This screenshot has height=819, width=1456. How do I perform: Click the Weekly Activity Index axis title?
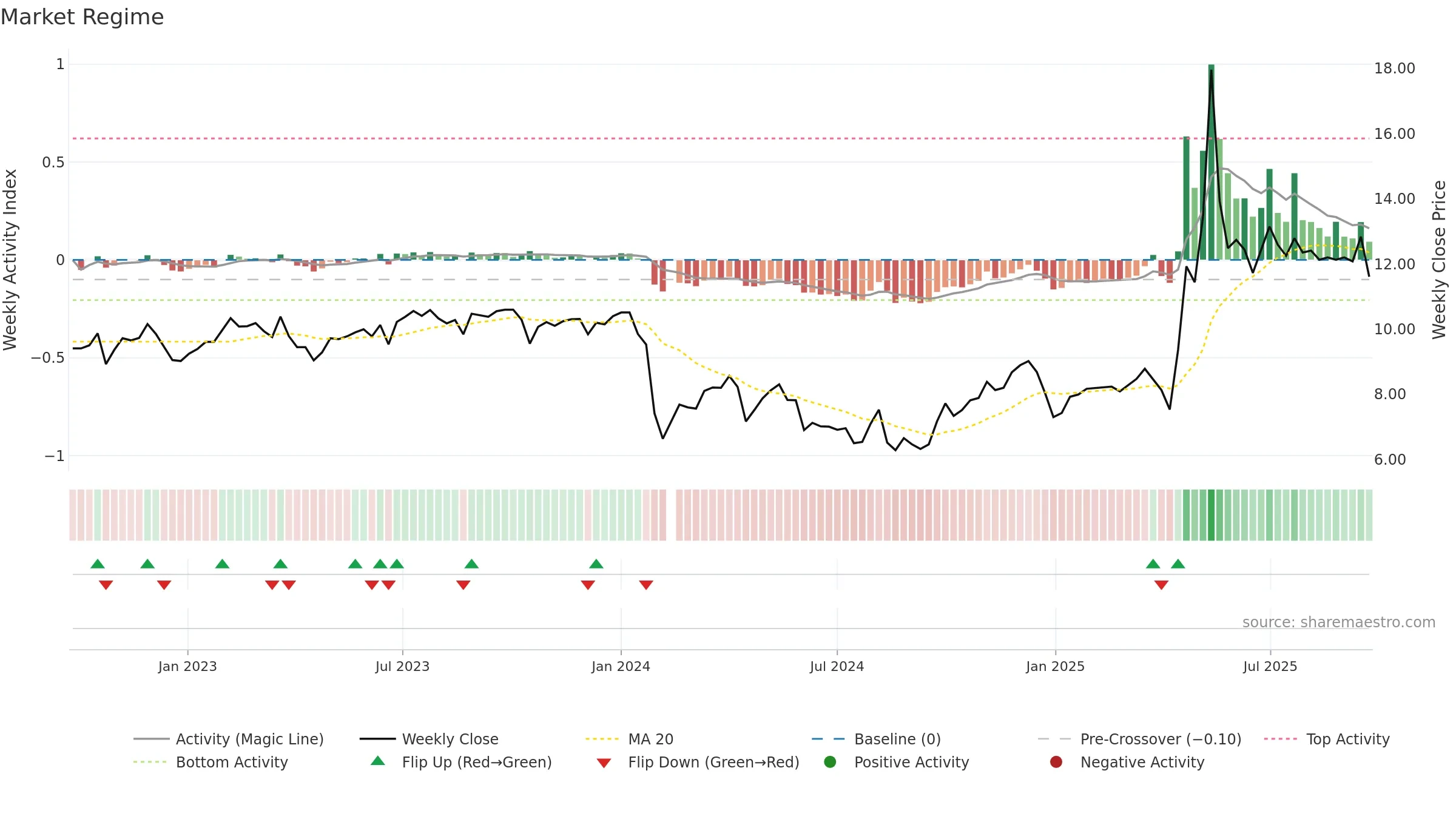pyautogui.click(x=10, y=260)
